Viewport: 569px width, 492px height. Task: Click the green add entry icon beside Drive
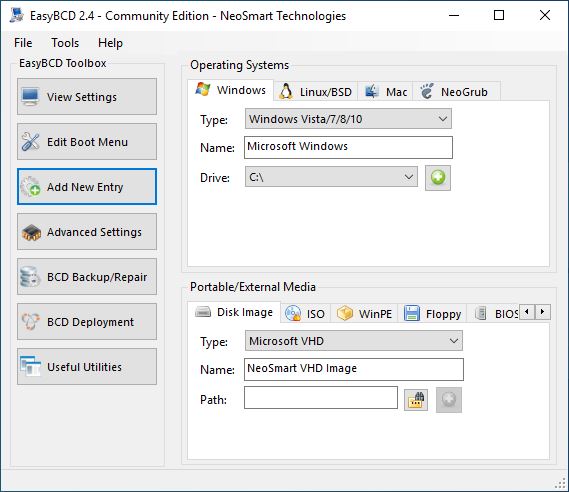click(438, 178)
